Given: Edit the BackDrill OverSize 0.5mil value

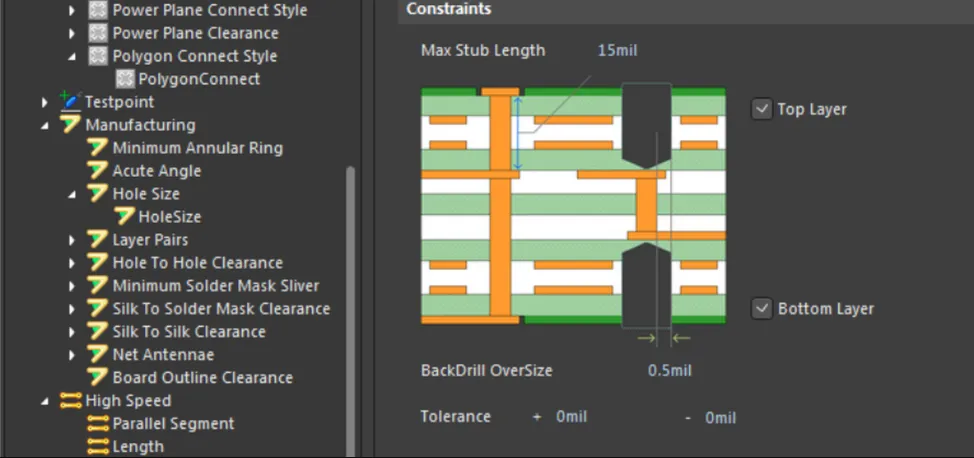Looking at the screenshot, I should pos(670,370).
